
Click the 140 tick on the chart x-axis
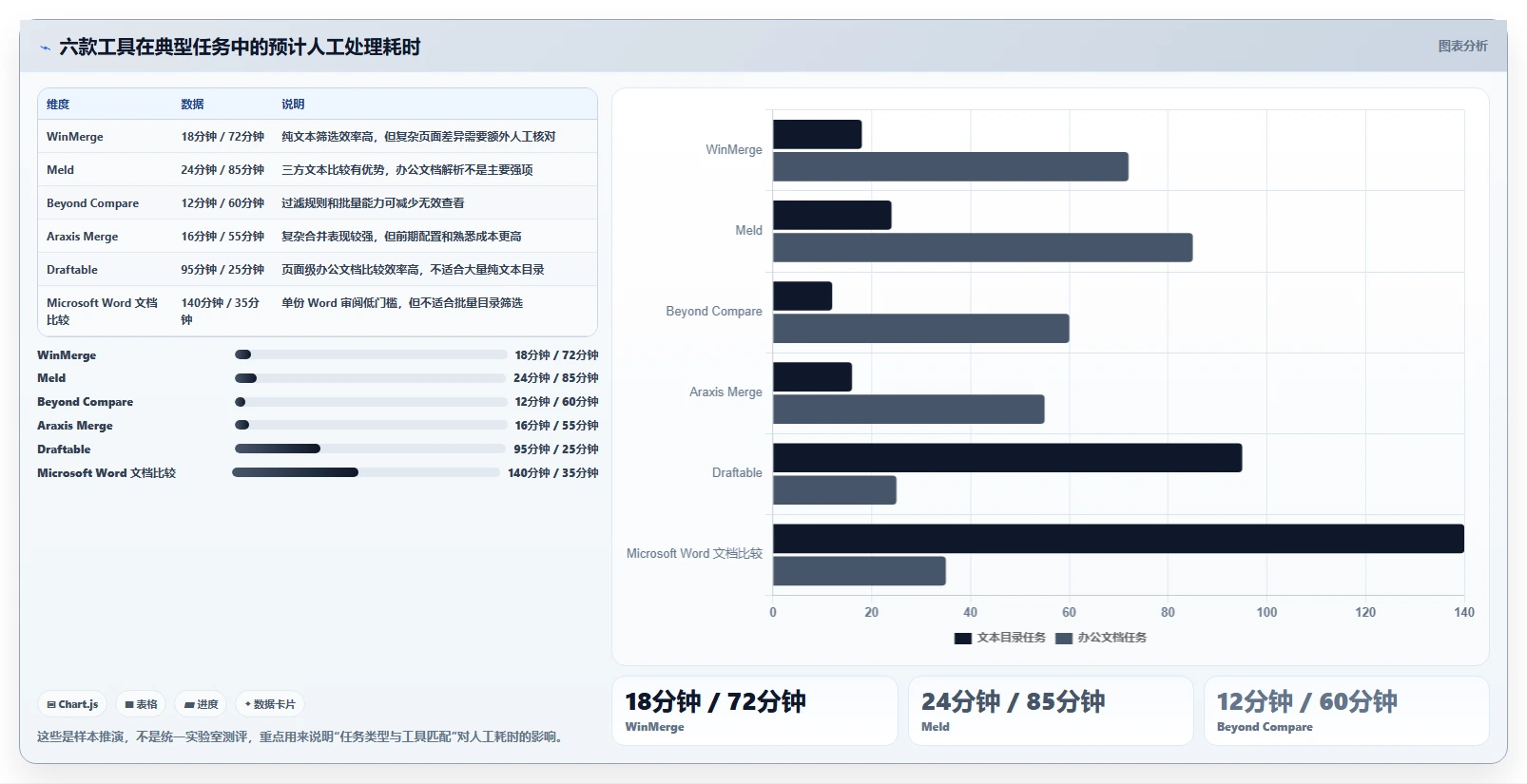click(x=1463, y=612)
